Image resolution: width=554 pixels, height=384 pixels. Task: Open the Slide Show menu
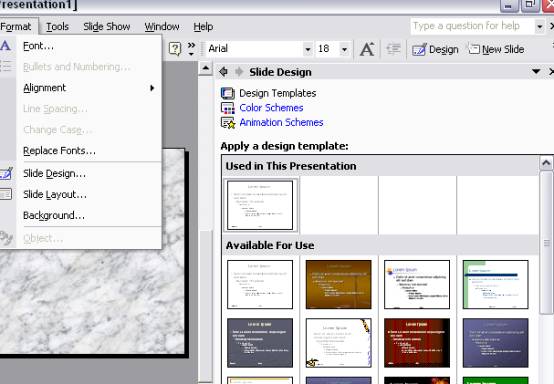click(x=107, y=26)
